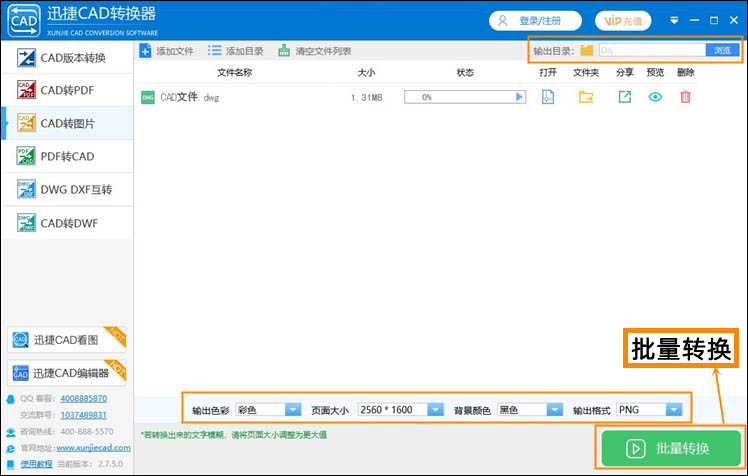Click the PDF转CAD green icon
748x476 pixels.
[x=26, y=156]
